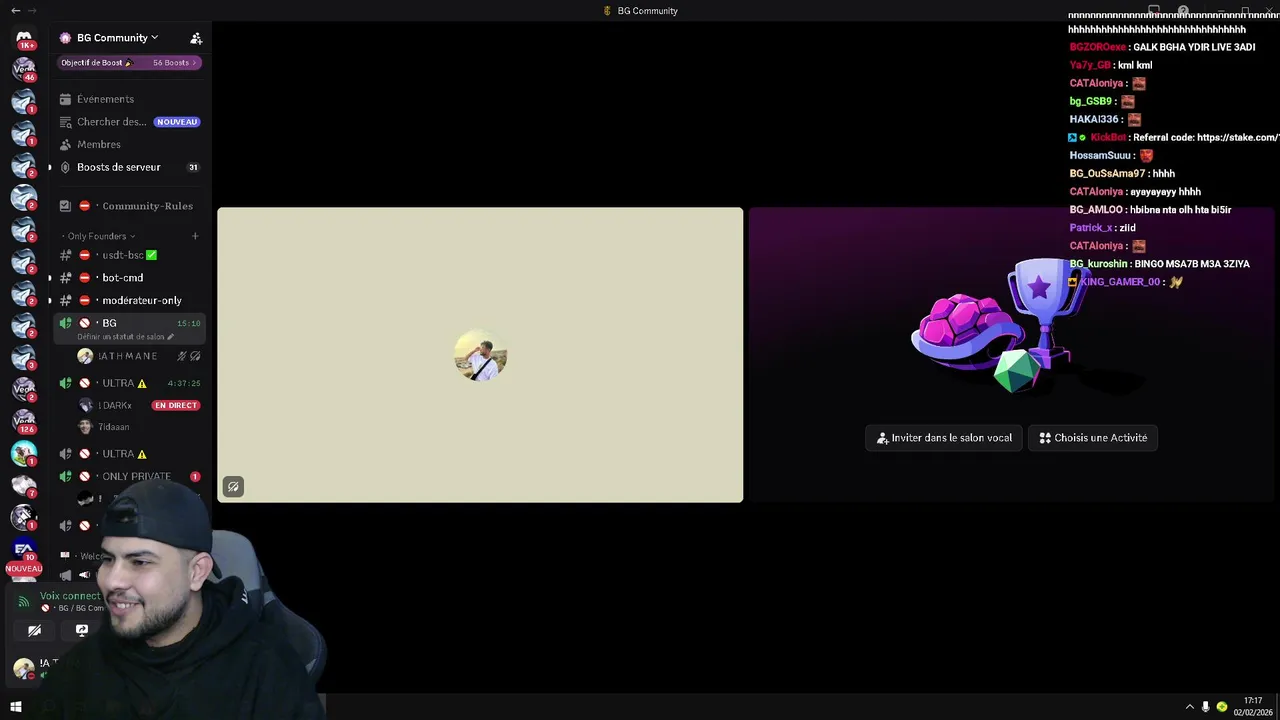Open the Objectif de Boost bar
This screenshot has width=1280, height=720.
tap(130, 62)
